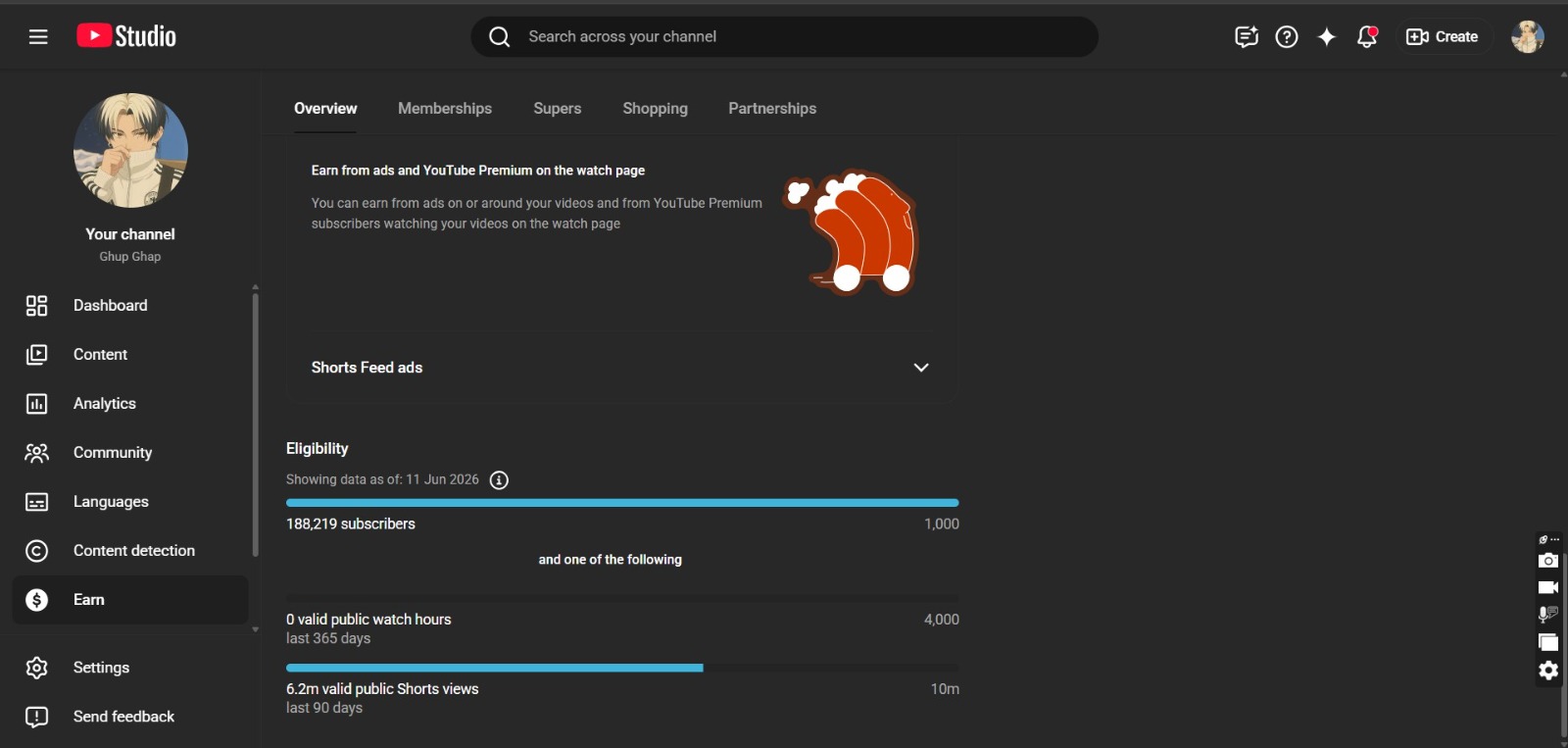This screenshot has width=1568, height=748.
Task: Open the account avatar menu
Action: coord(1528,37)
